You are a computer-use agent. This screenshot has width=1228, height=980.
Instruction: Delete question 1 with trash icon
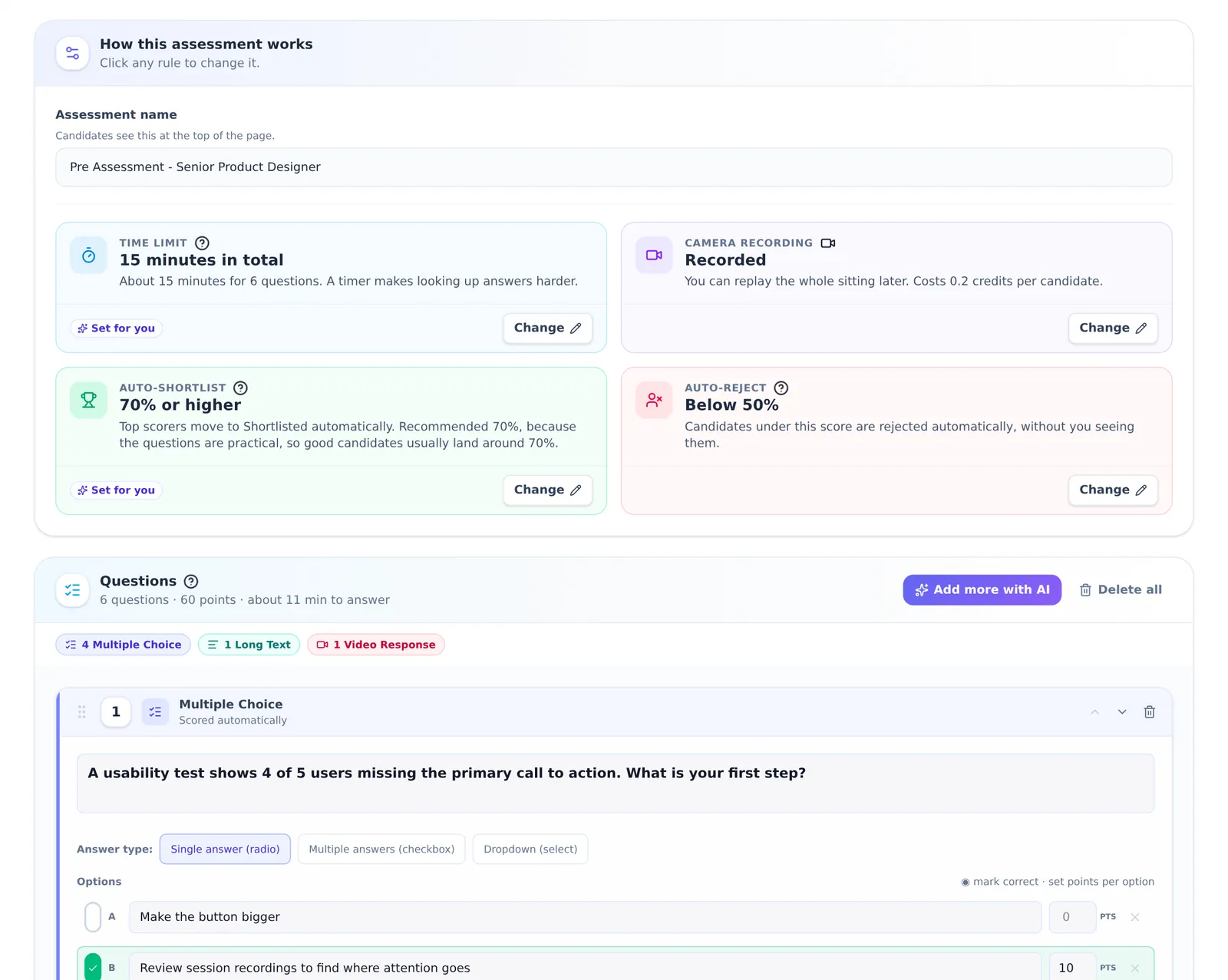tap(1149, 712)
